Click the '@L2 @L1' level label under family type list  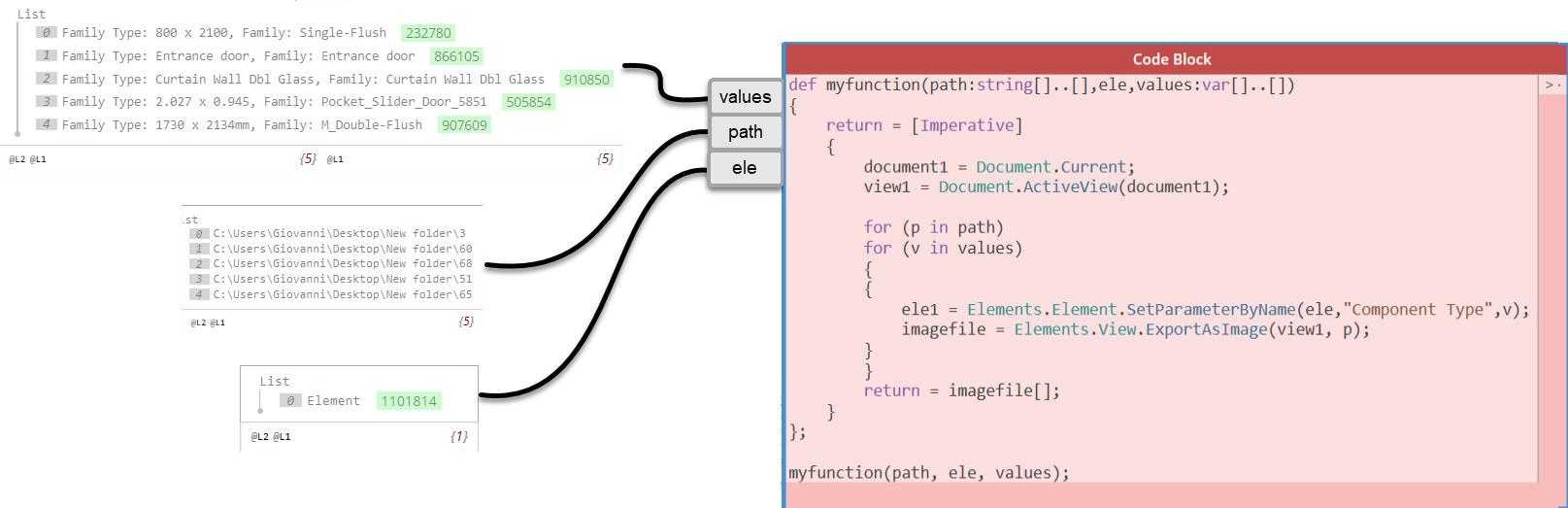click(x=27, y=159)
